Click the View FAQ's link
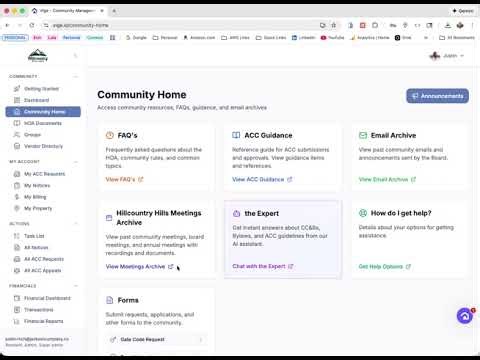Image resolution: width=480 pixels, height=360 pixels. [124, 179]
